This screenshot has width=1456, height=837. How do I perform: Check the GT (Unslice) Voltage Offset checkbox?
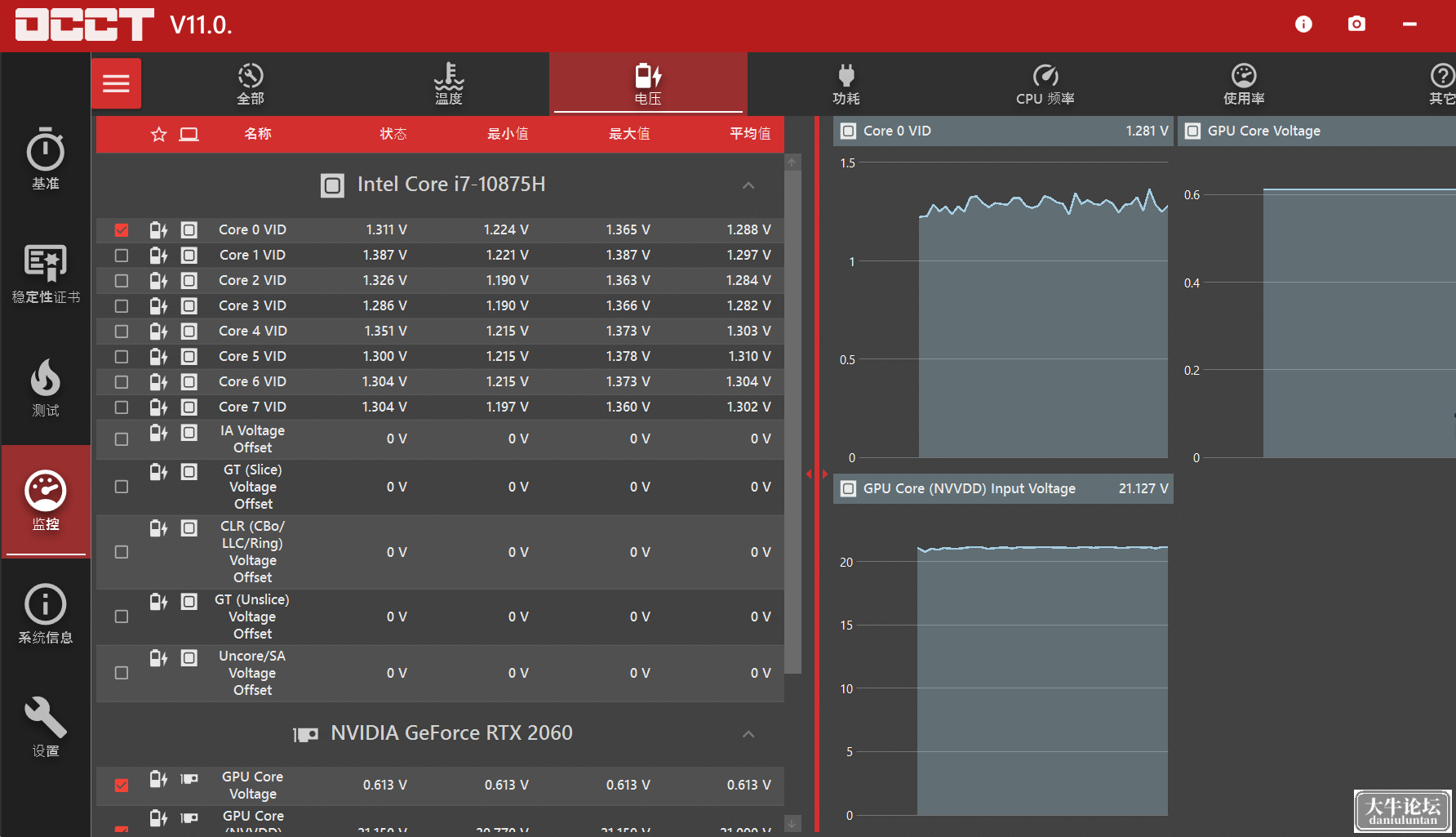coord(122,617)
